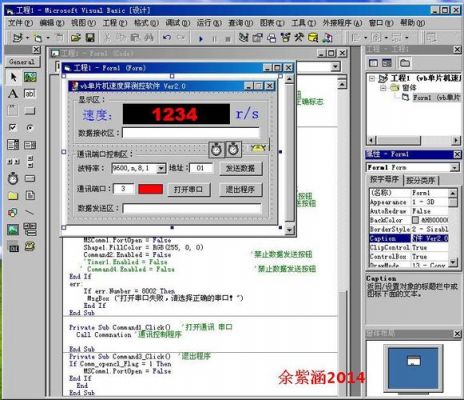Image resolution: width=464 pixels, height=400 pixels.
Task: Select the TextBox tool in the toolbox
Action: click(30, 94)
